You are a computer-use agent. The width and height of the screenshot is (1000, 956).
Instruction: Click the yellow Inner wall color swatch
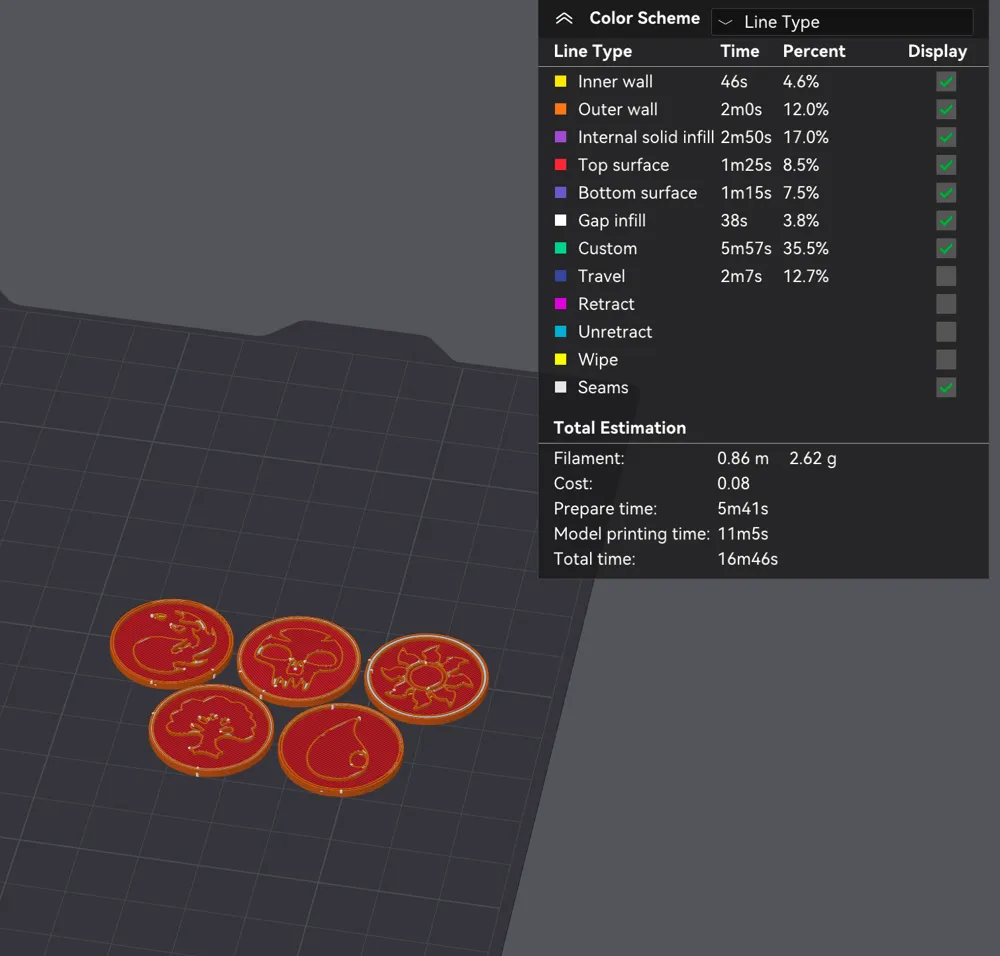pyautogui.click(x=561, y=82)
